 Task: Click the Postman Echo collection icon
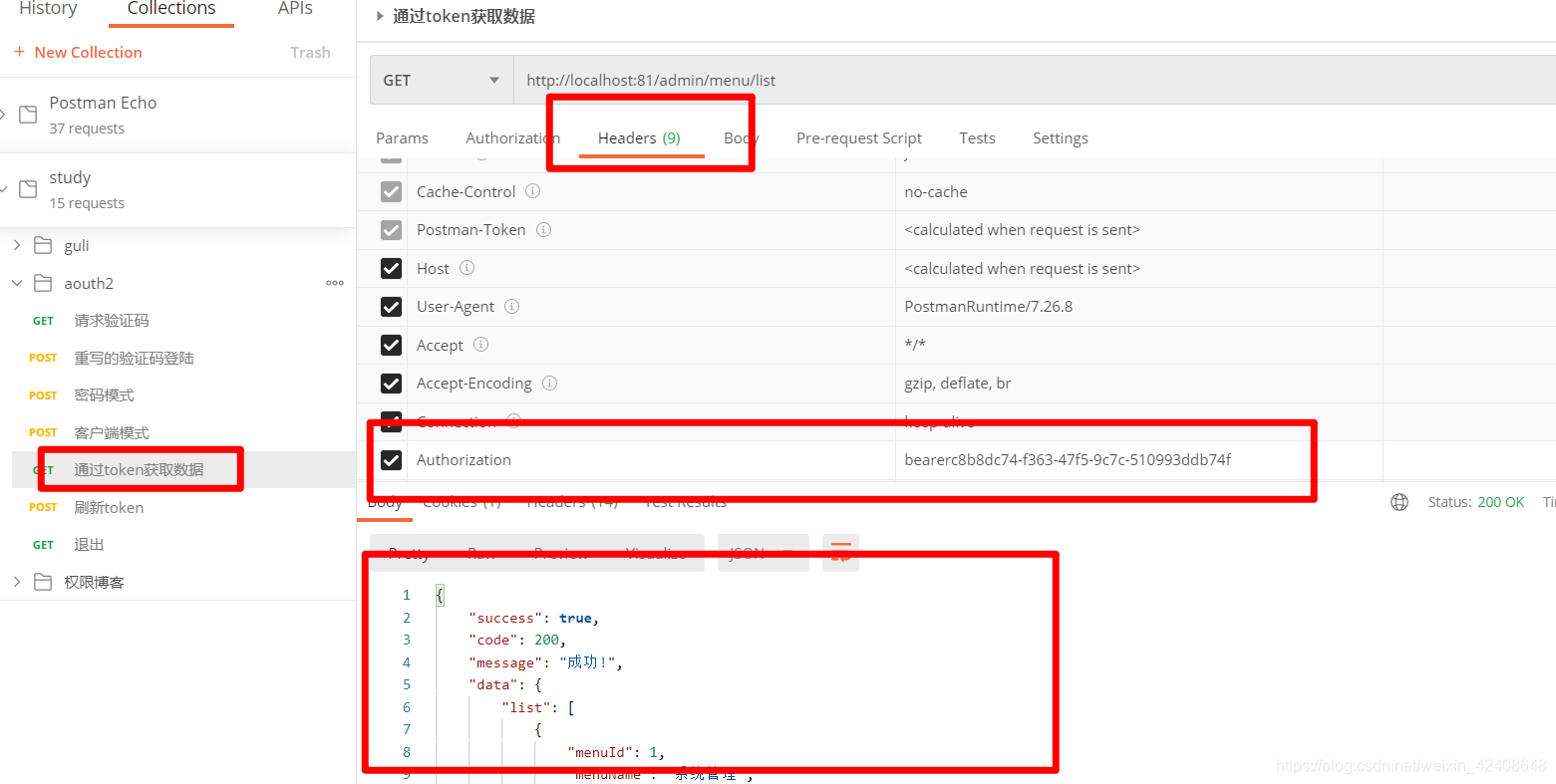pos(28,115)
